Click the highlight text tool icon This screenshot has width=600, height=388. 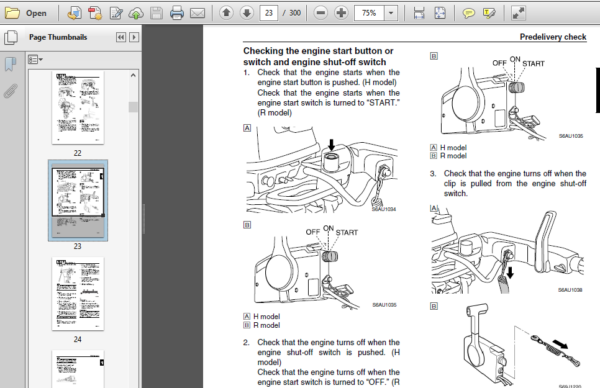[489, 13]
